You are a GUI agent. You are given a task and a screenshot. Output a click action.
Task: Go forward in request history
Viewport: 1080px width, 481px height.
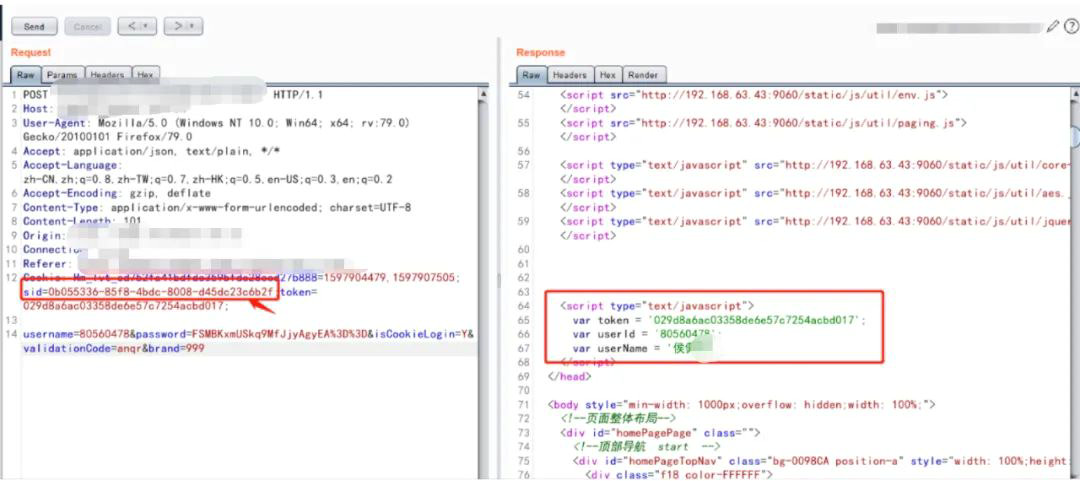pyautogui.click(x=183, y=26)
